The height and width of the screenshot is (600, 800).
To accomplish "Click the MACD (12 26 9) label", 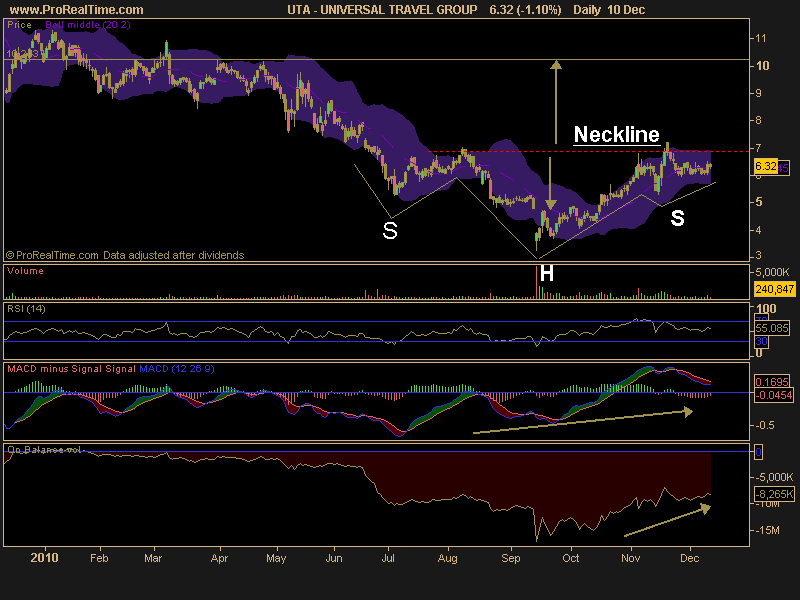I will (177, 368).
